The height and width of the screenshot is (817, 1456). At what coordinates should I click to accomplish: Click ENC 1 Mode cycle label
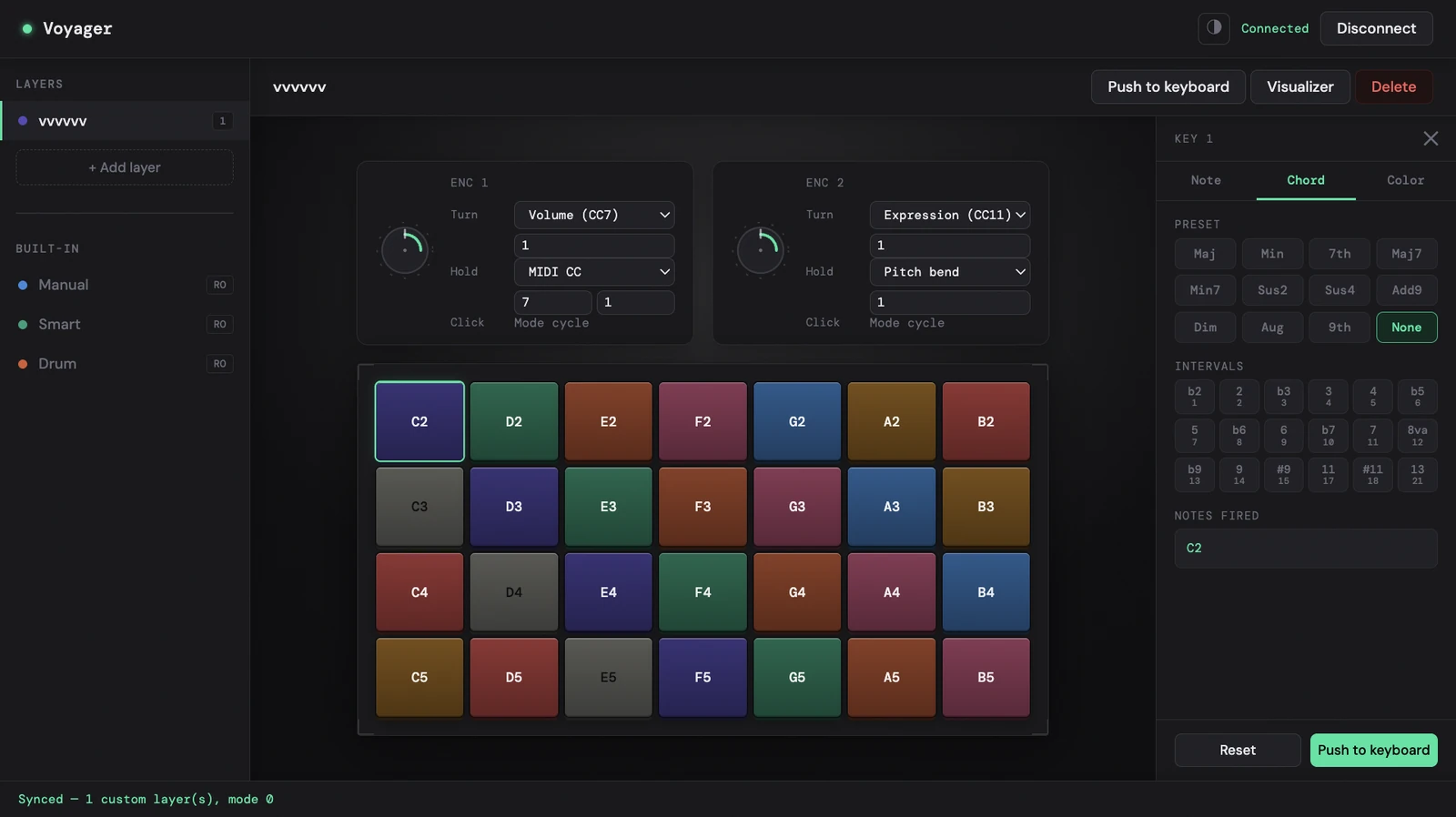click(x=551, y=323)
